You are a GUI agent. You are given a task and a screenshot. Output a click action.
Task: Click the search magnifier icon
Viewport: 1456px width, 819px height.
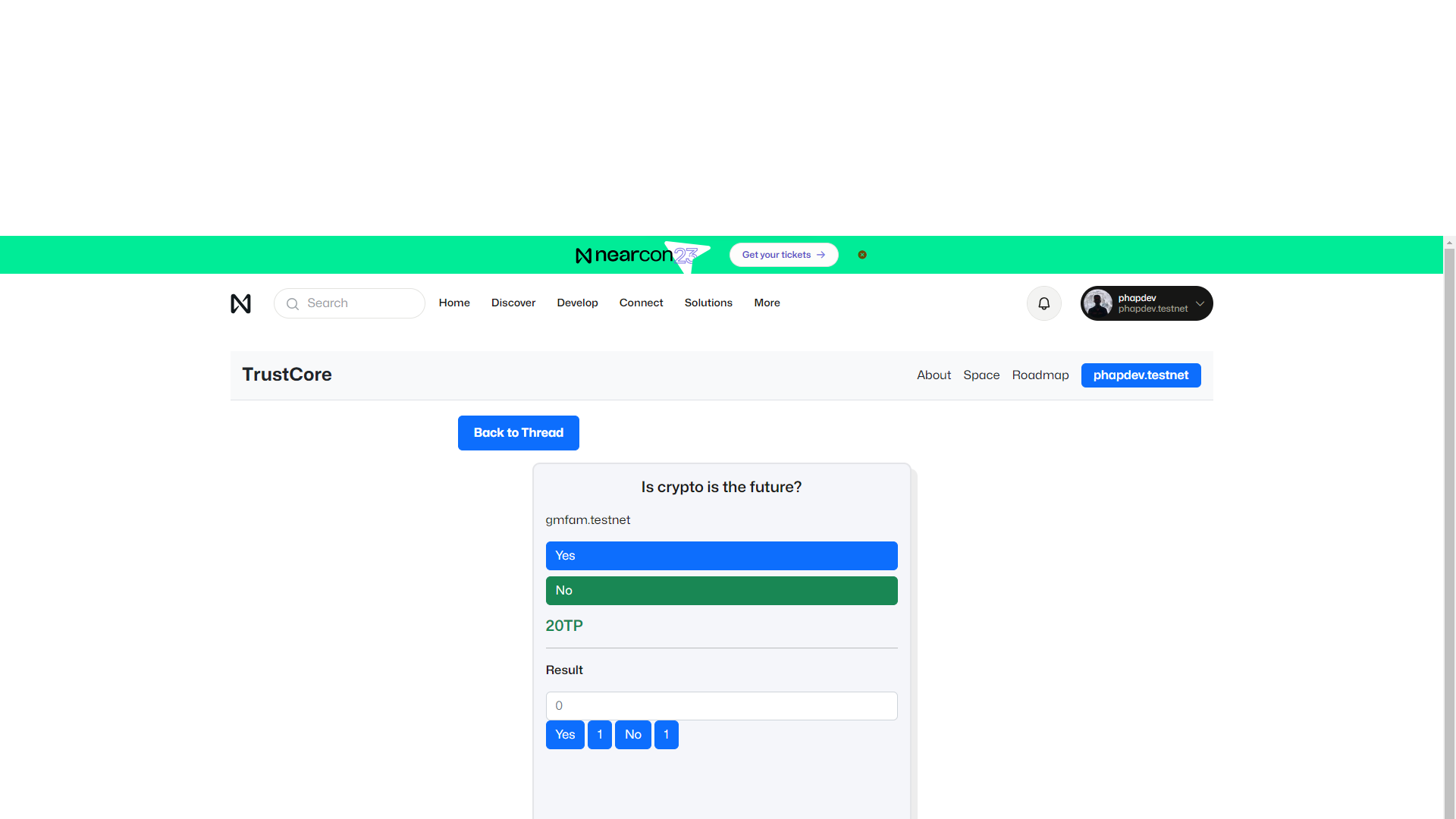292,304
